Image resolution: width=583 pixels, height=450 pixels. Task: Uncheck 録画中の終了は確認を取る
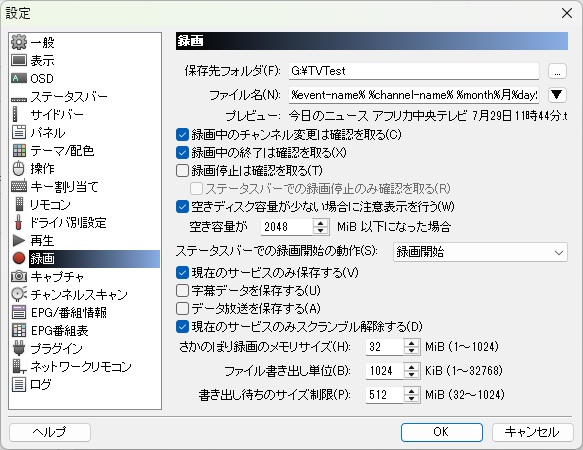(182, 152)
